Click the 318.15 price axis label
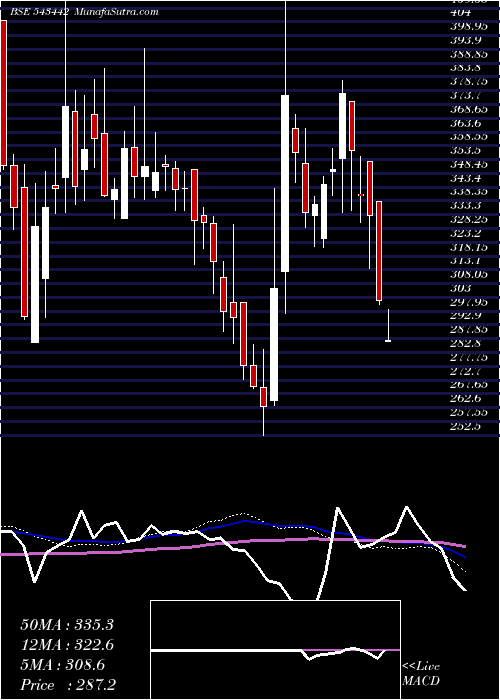The height and width of the screenshot is (700, 500). click(469, 247)
